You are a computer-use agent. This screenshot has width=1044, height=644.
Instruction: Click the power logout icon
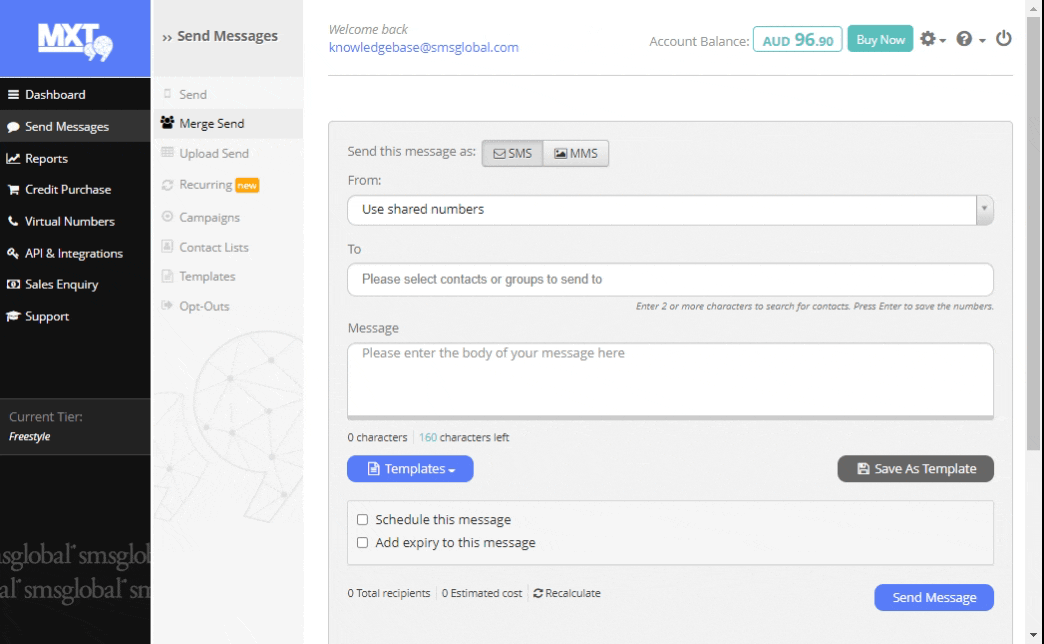click(1003, 39)
